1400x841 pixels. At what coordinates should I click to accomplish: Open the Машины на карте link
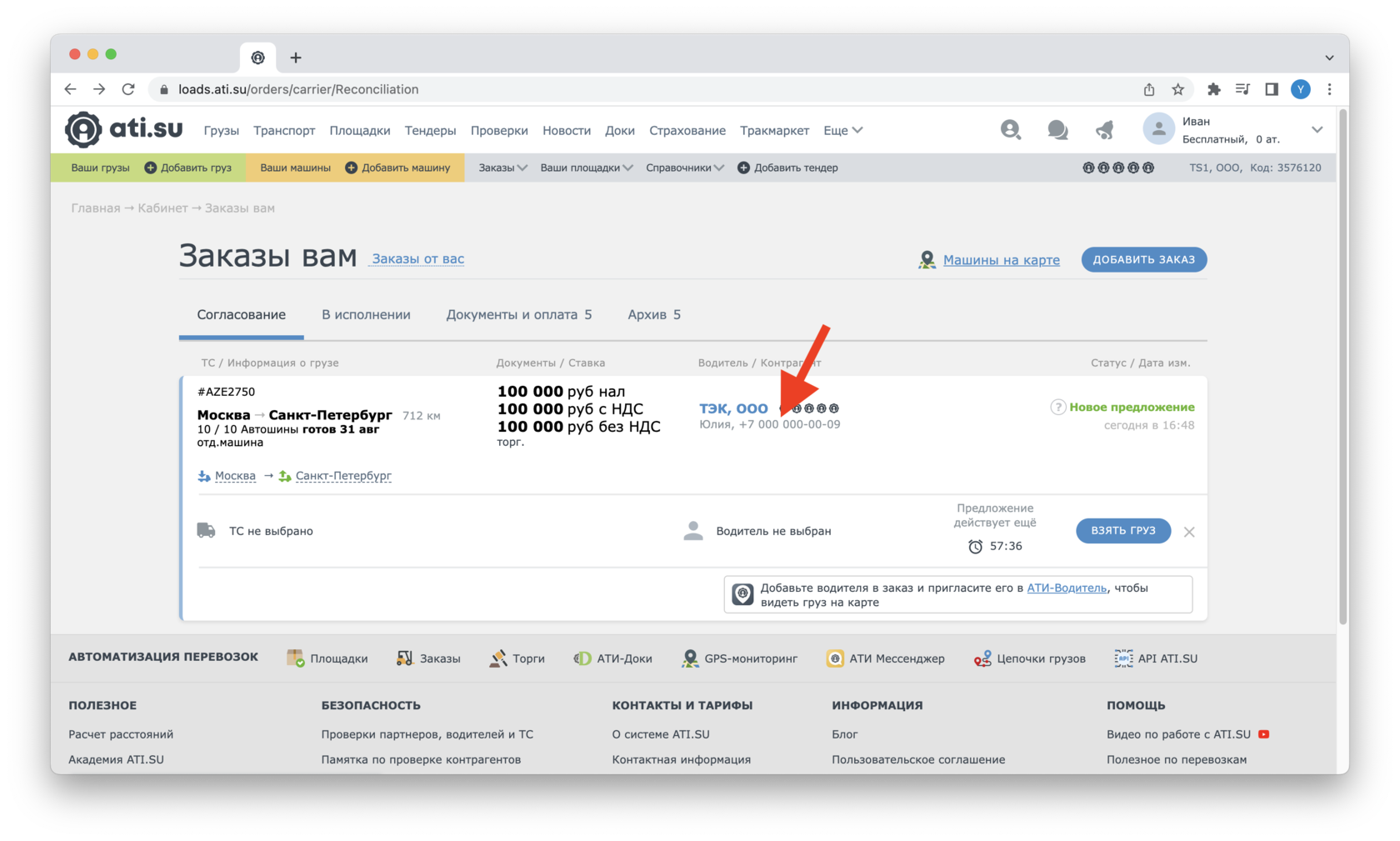point(1001,260)
